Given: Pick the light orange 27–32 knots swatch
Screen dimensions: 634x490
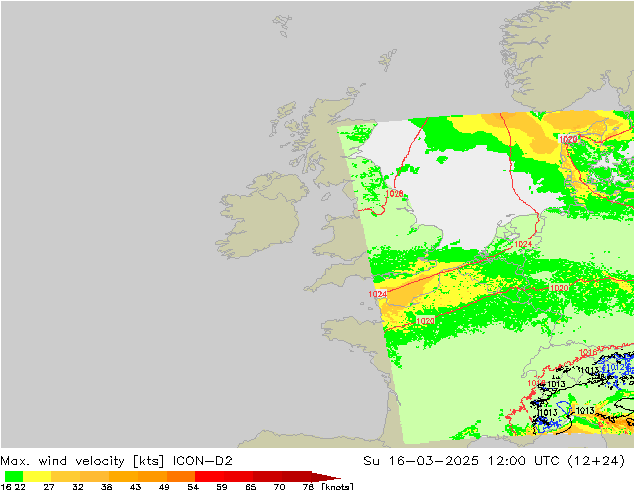Looking at the screenshot, I should pos(66,476).
